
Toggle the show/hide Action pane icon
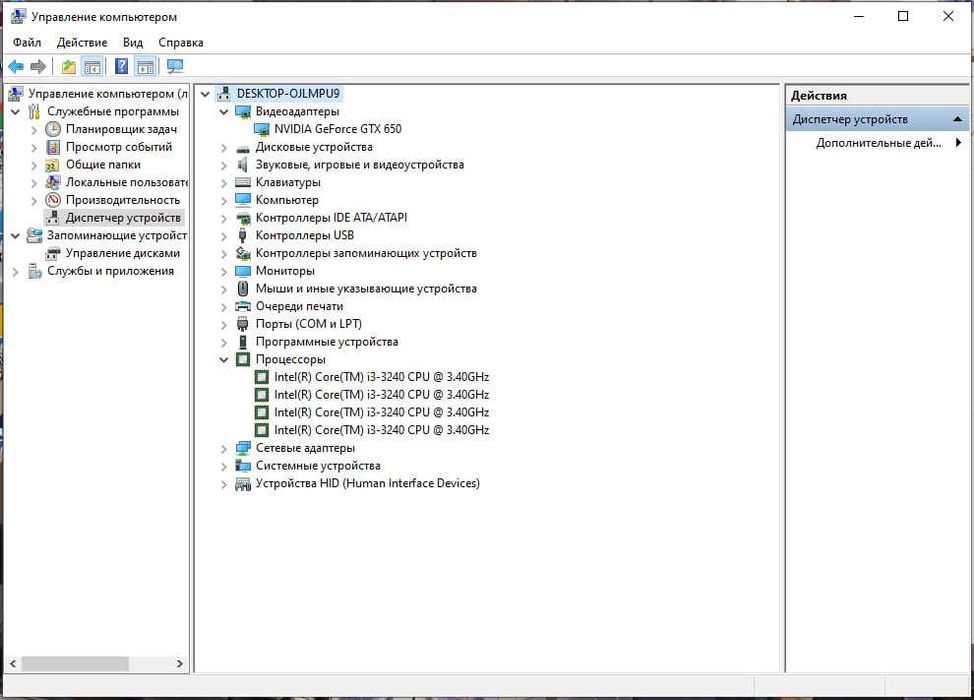tap(145, 66)
